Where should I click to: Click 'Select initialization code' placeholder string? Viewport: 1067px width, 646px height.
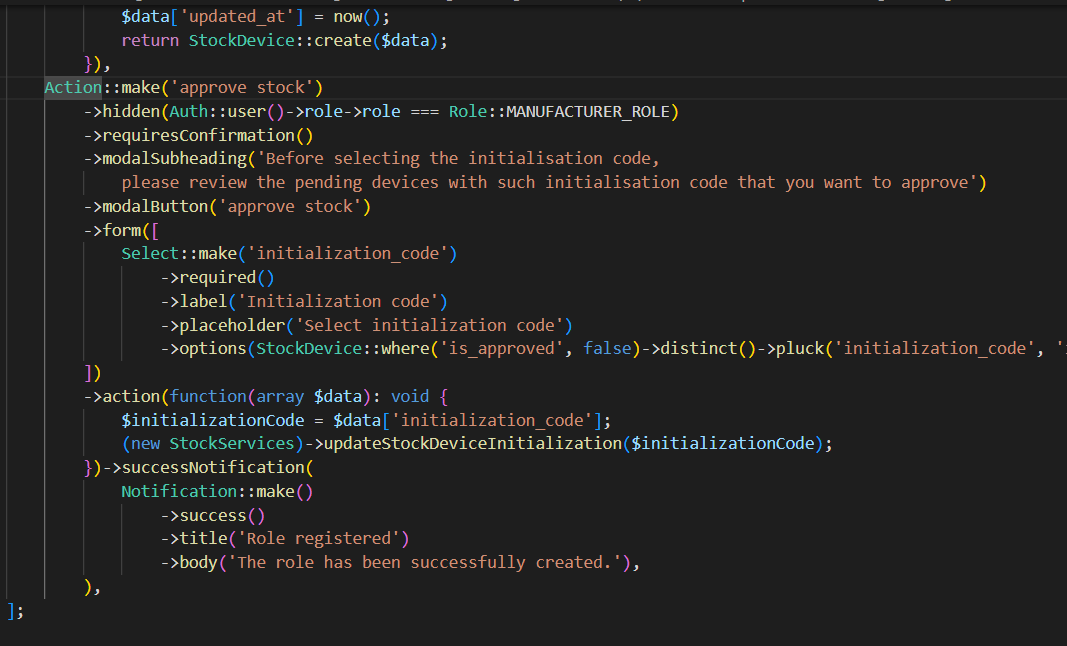point(429,325)
